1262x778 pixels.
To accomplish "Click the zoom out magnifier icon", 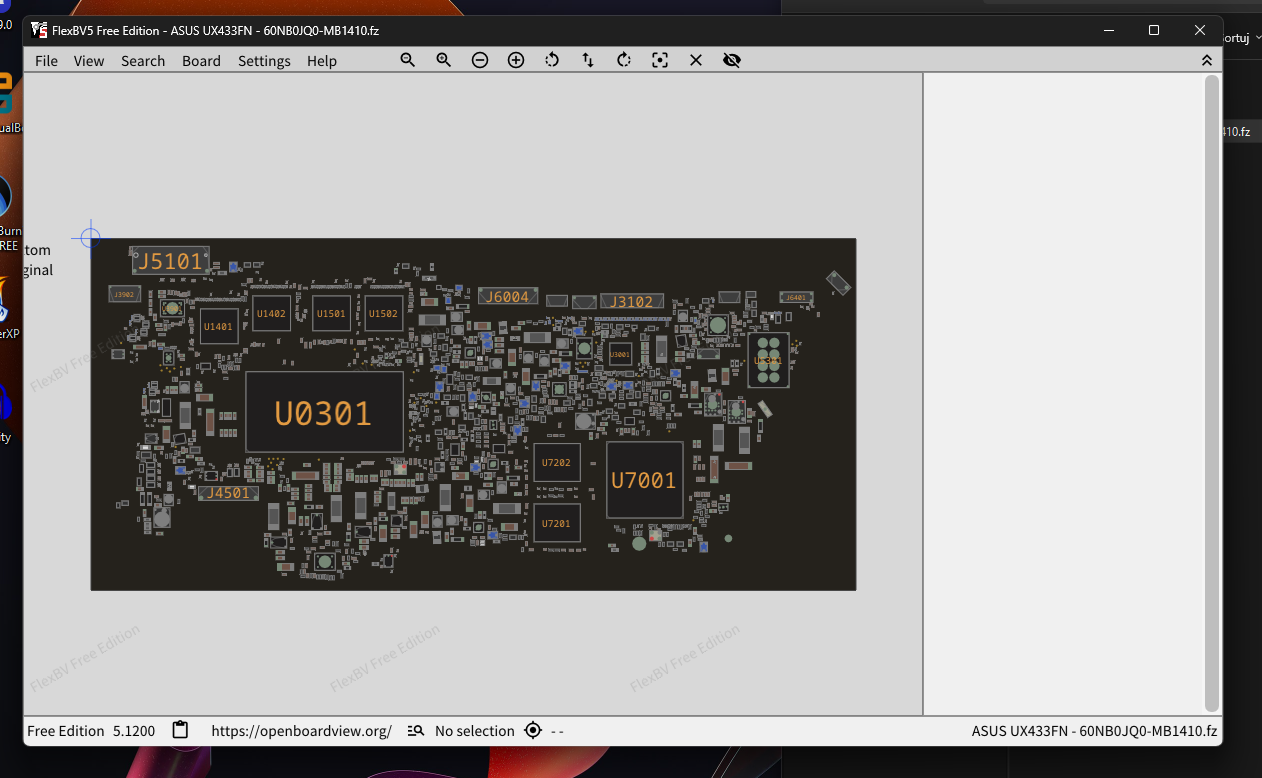I will pyautogui.click(x=407, y=60).
